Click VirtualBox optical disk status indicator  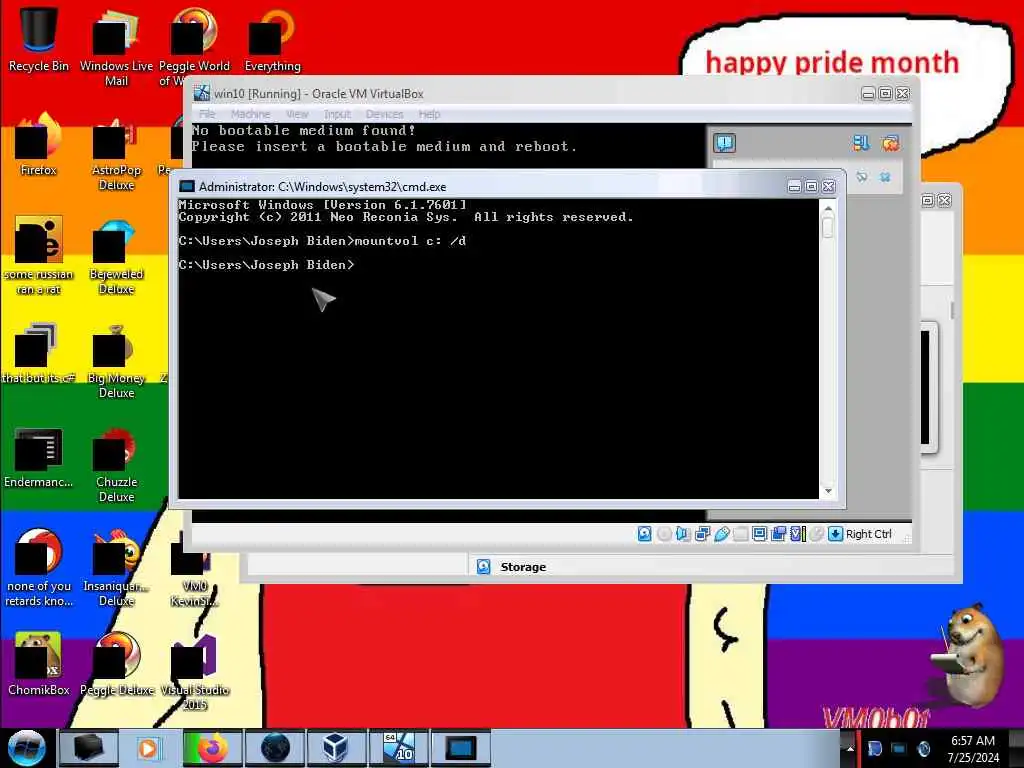coord(664,534)
